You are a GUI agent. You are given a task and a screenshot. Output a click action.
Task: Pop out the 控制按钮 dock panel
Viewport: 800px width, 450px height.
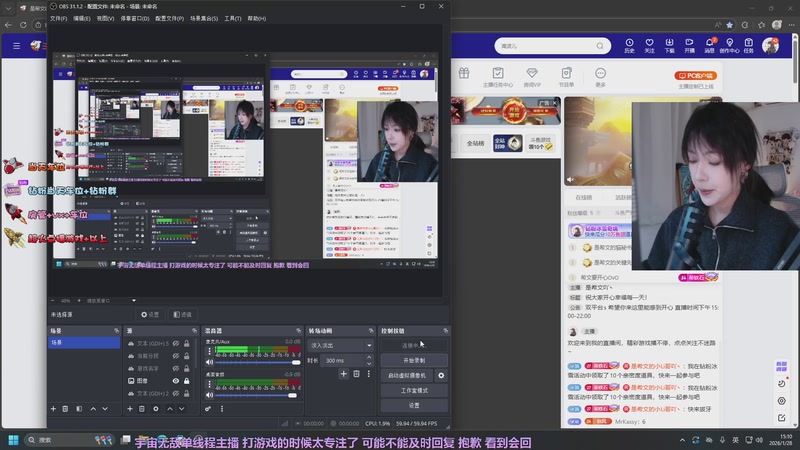(445, 331)
